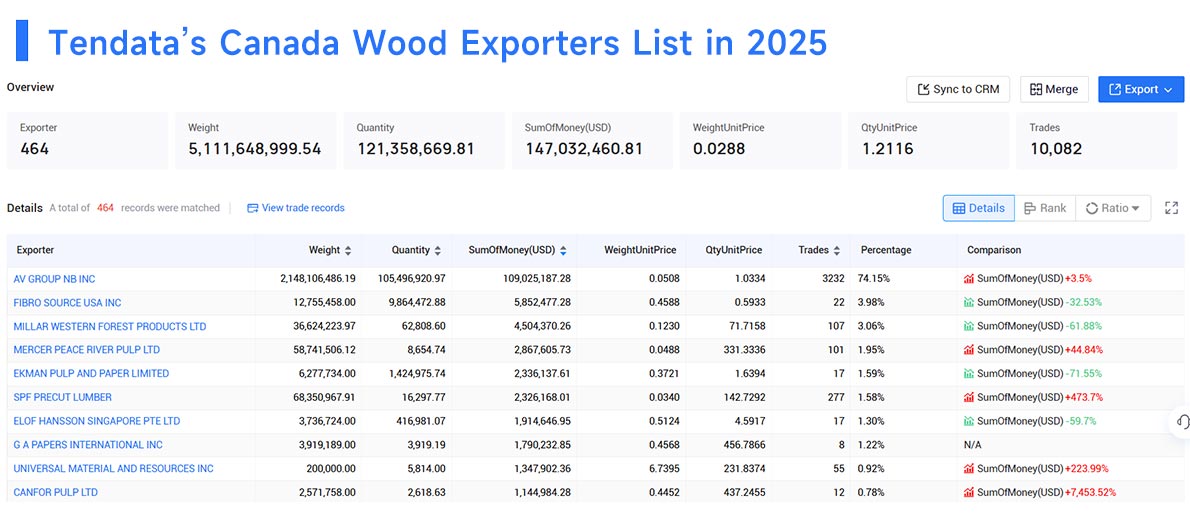Open MILLAR WESTERN FOREST PRODUCTS LTD link

pos(110,326)
